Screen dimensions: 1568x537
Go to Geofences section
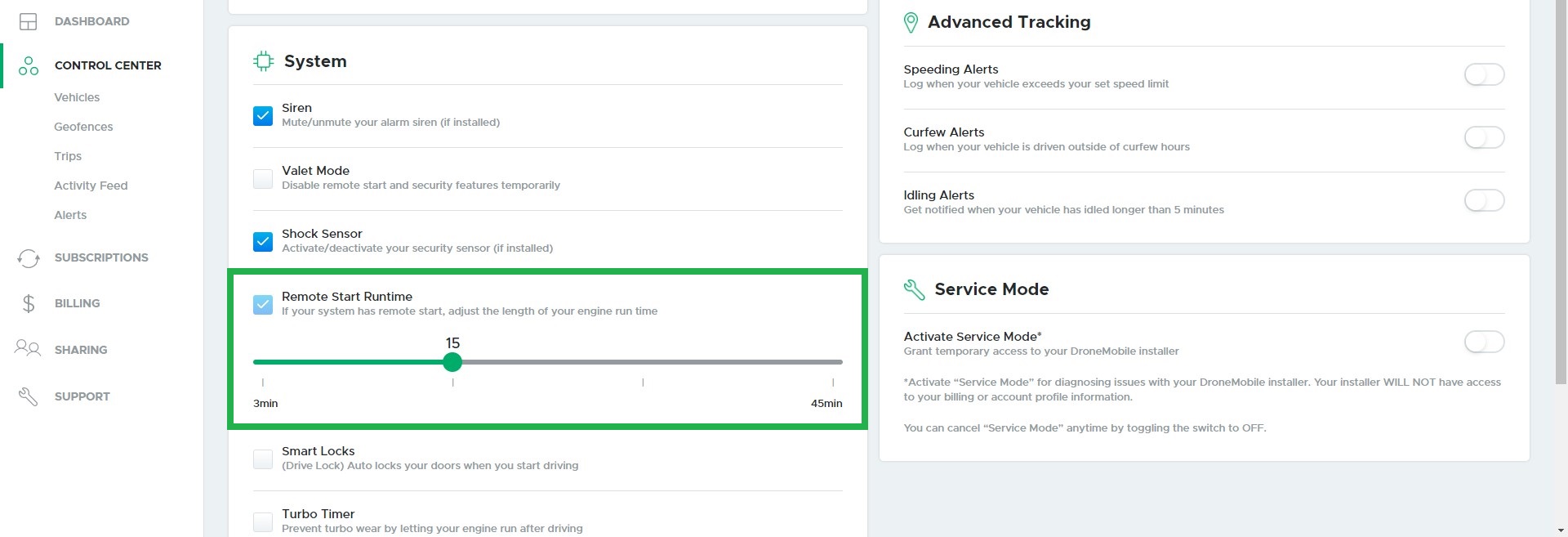83,127
